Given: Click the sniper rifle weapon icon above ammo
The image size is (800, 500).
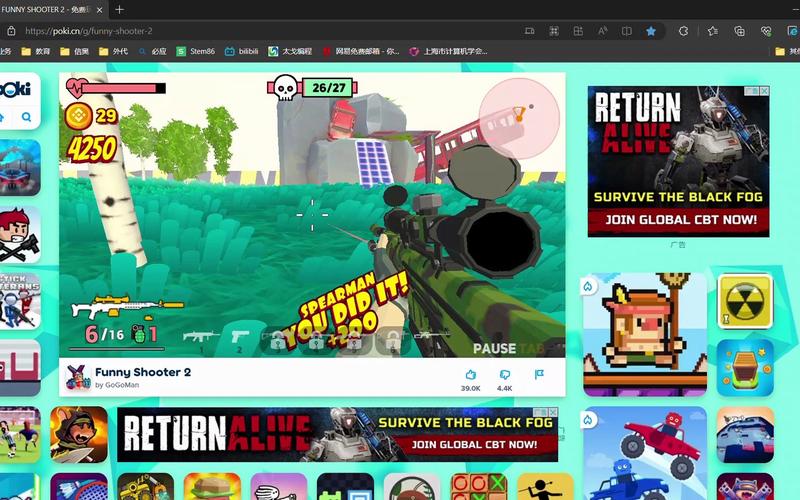Looking at the screenshot, I should click(x=128, y=306).
